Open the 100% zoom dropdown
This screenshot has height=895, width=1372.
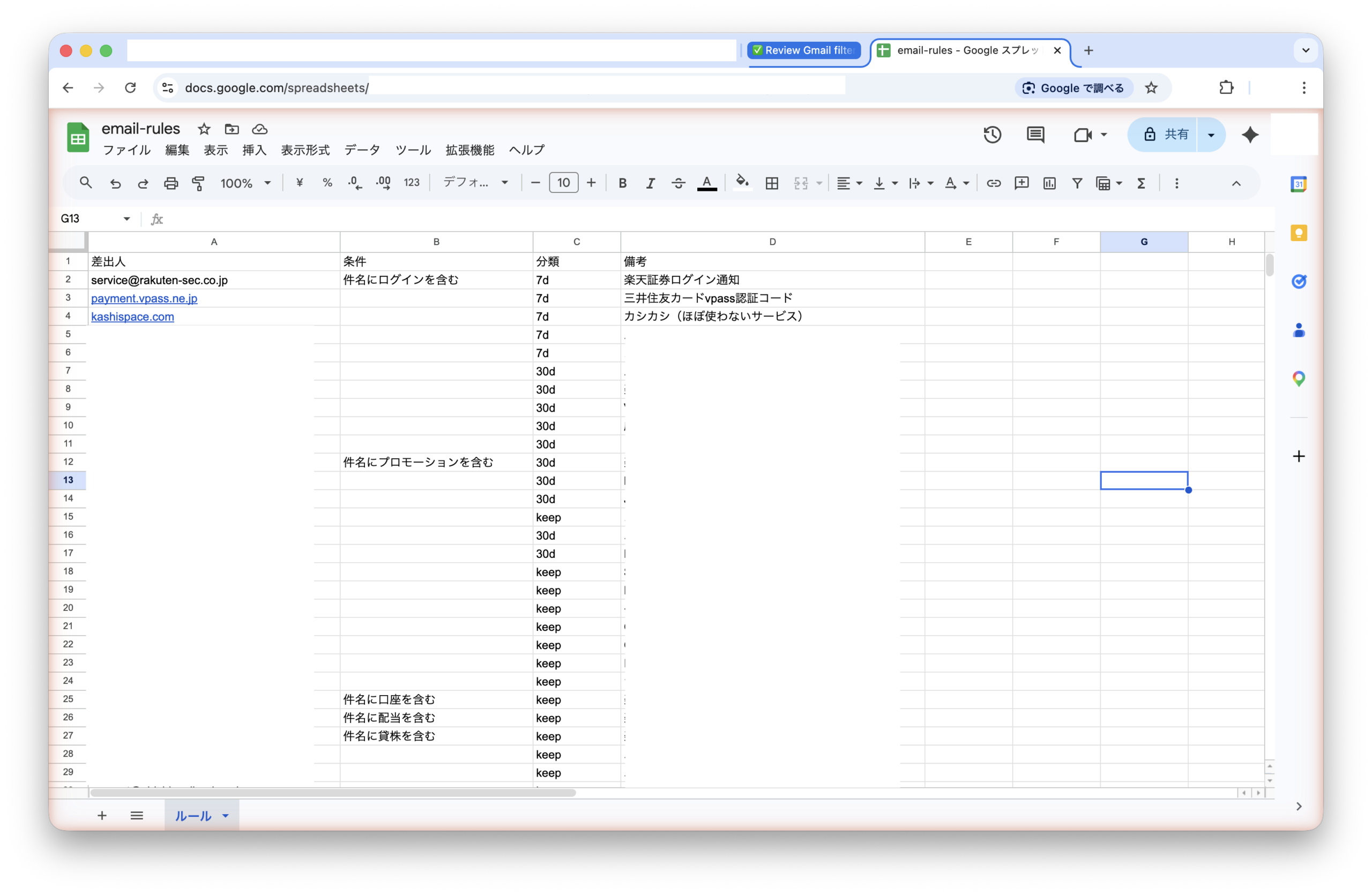tap(245, 183)
